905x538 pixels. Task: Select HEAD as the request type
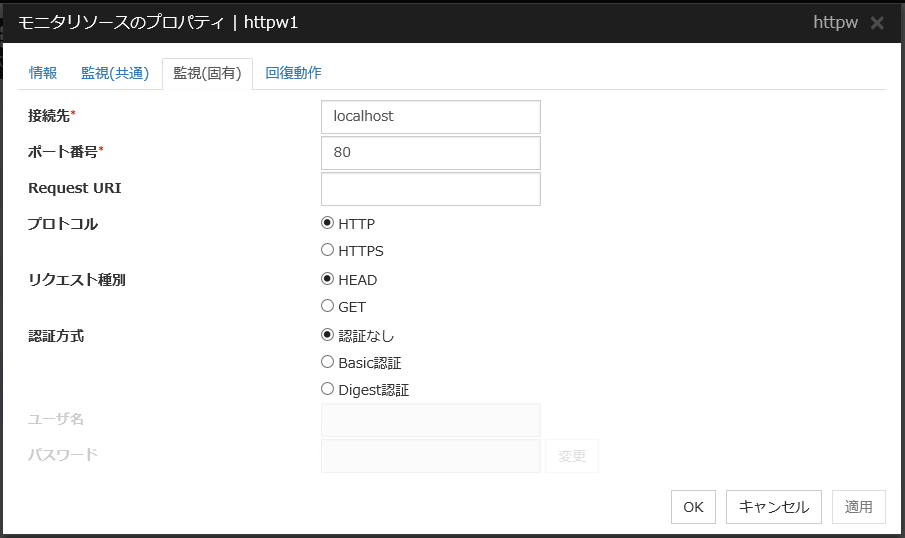click(x=327, y=280)
